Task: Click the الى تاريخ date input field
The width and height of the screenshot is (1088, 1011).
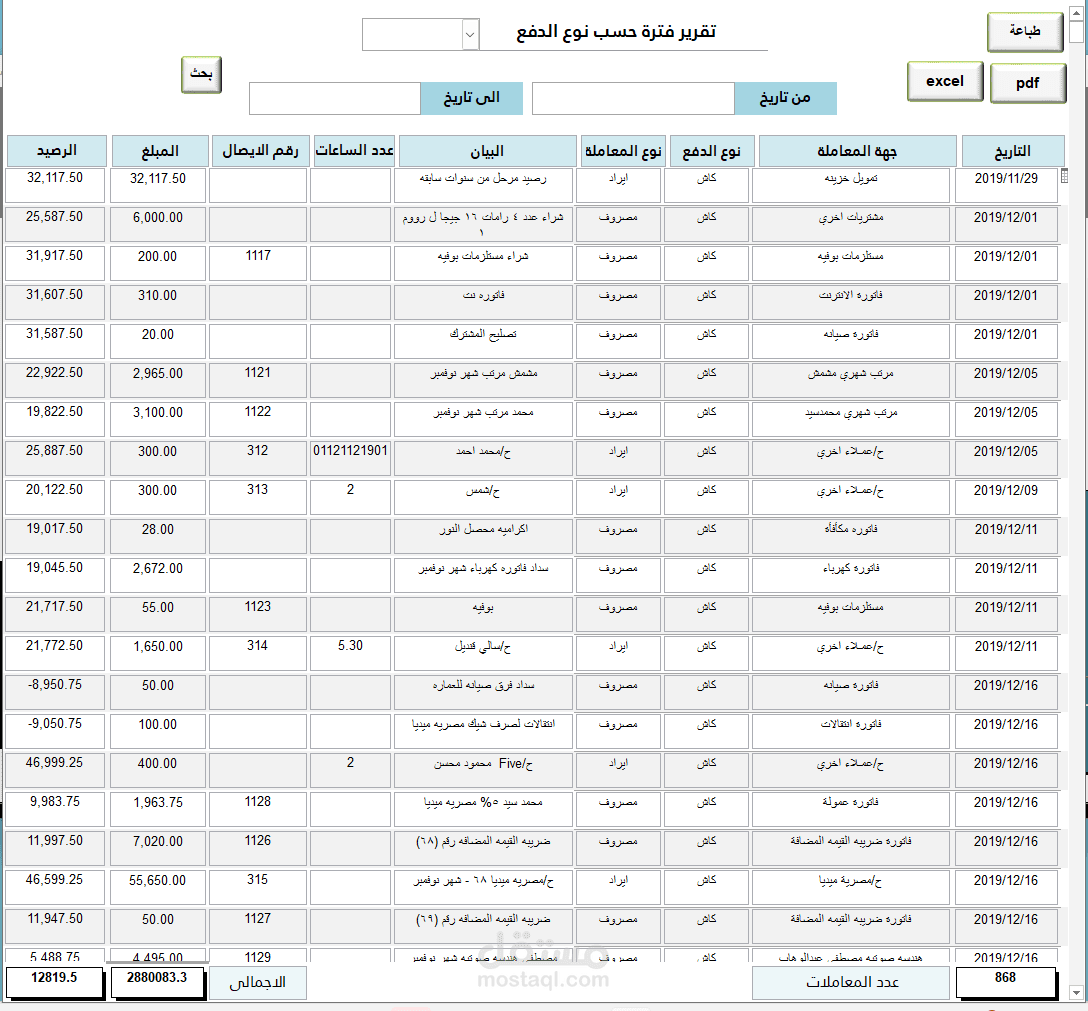Action: [x=334, y=98]
